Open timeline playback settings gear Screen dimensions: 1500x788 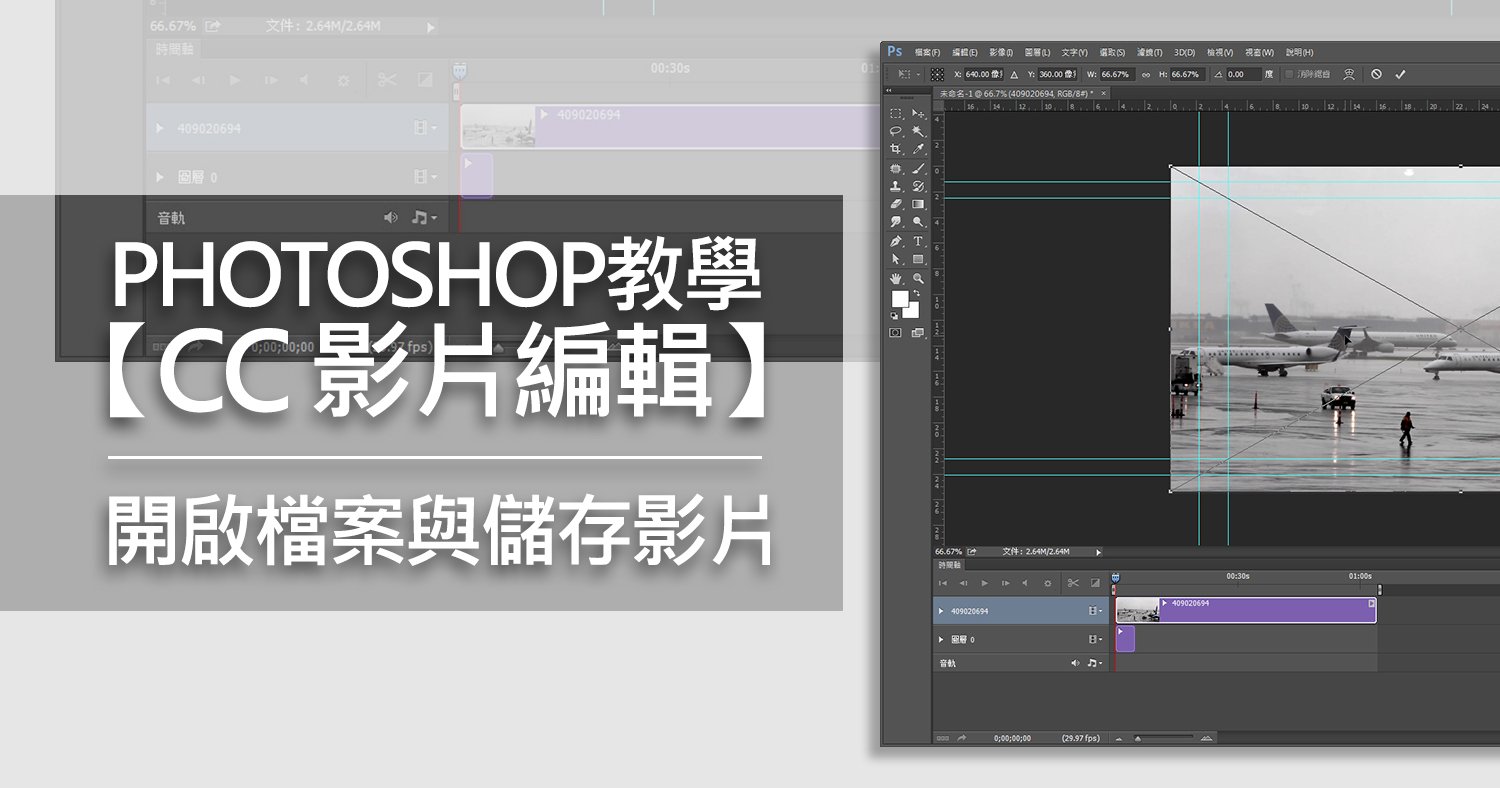(1048, 583)
